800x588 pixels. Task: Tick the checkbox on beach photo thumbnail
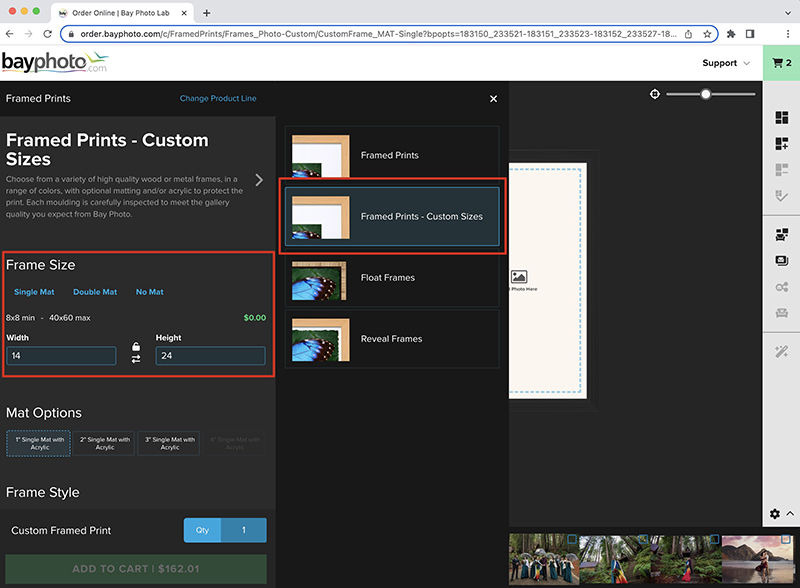click(x=785, y=539)
